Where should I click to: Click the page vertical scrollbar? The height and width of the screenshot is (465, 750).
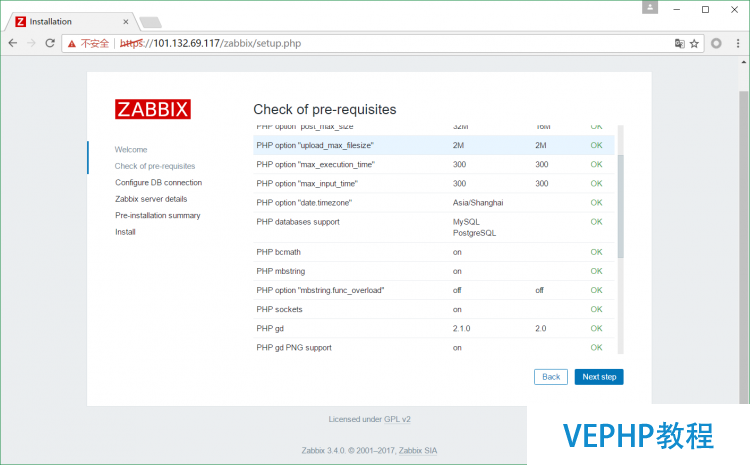coord(743,246)
